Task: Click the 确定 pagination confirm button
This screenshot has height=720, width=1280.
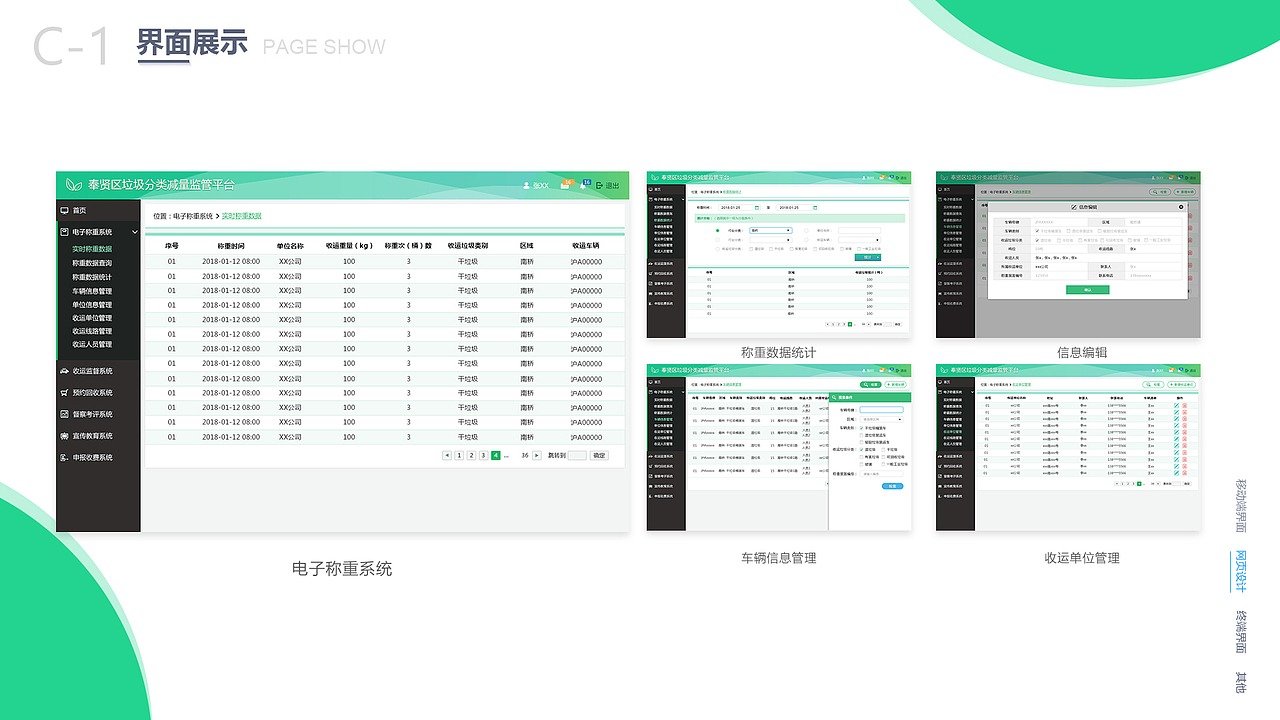Action: (599, 455)
